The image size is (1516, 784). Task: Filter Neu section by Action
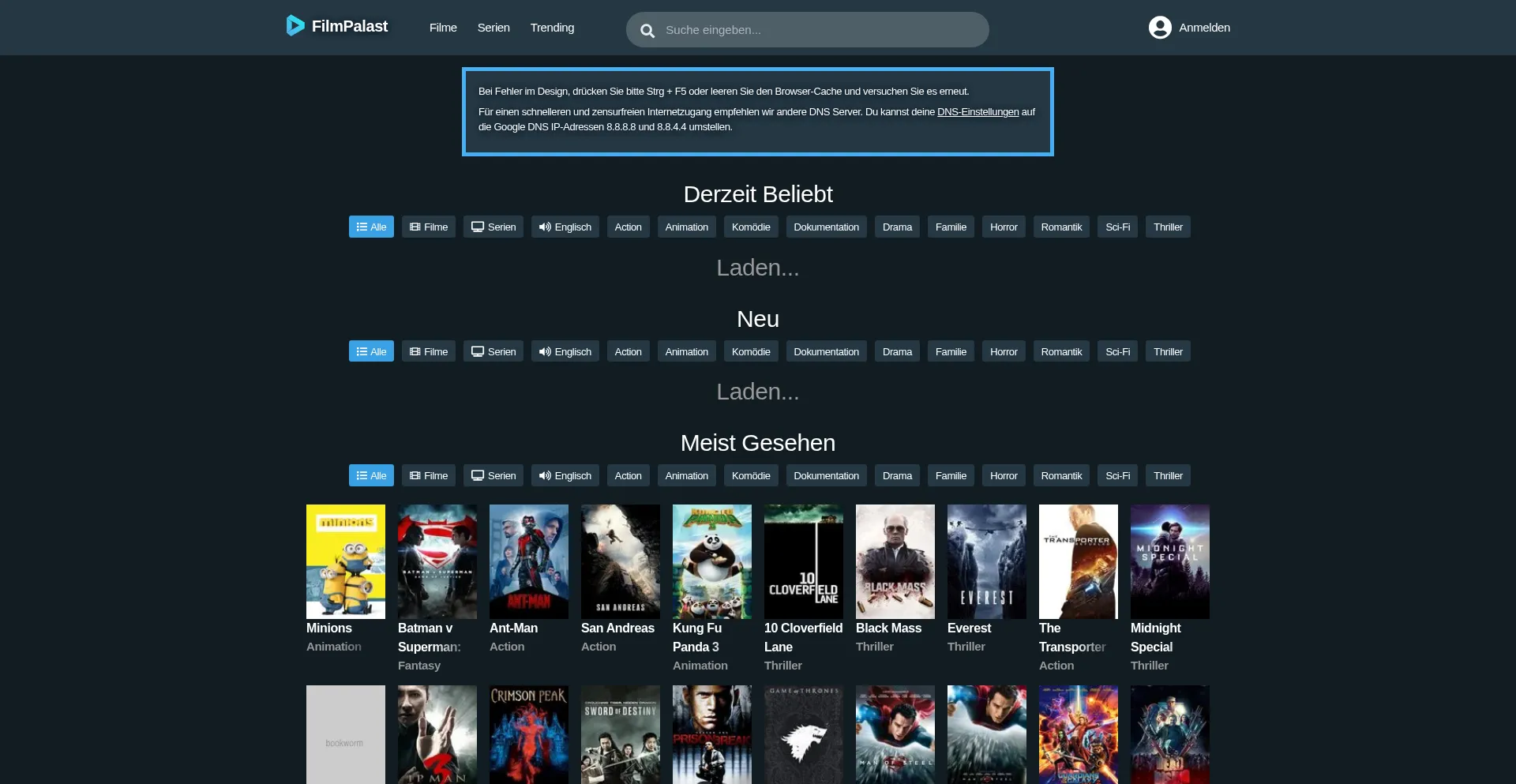coord(629,351)
